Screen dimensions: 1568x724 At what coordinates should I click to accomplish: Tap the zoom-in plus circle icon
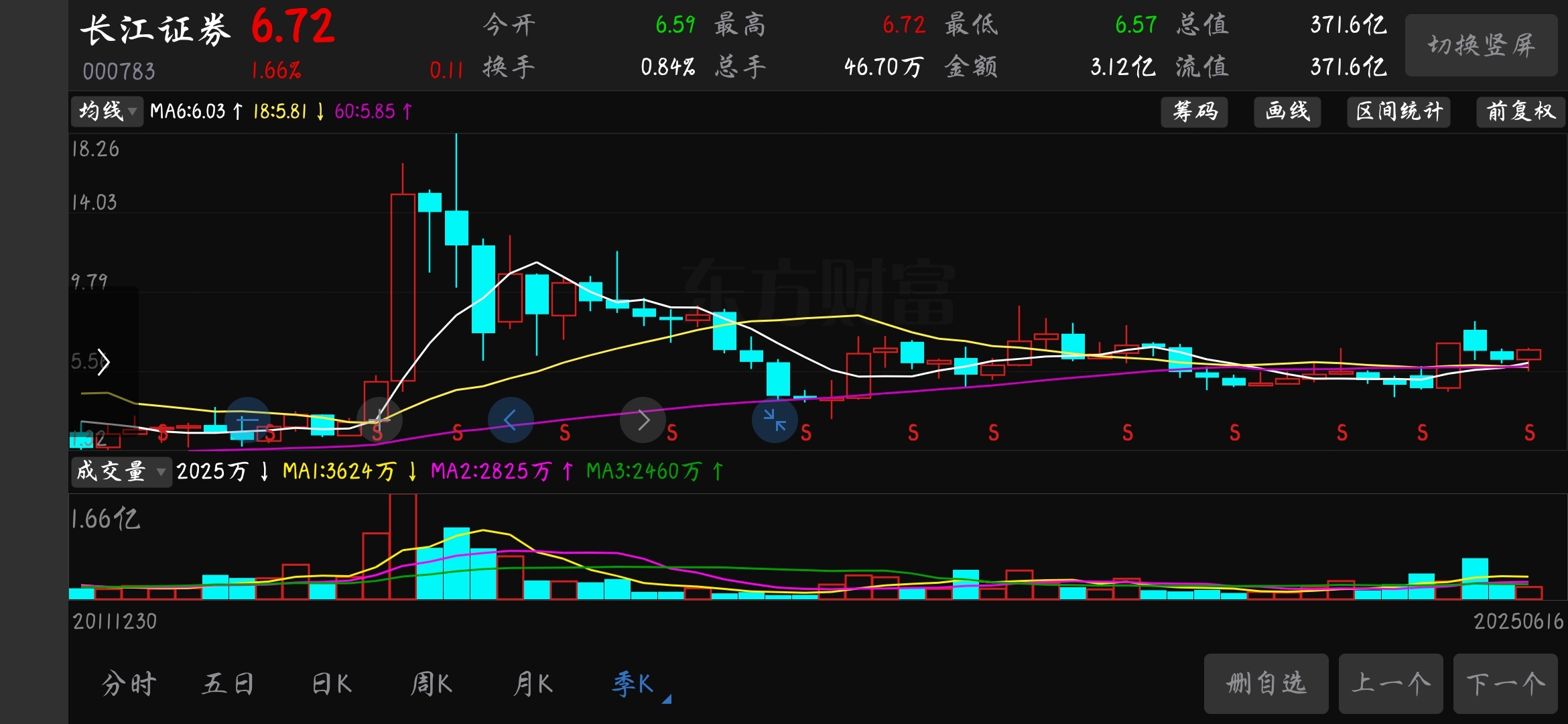coord(379,420)
